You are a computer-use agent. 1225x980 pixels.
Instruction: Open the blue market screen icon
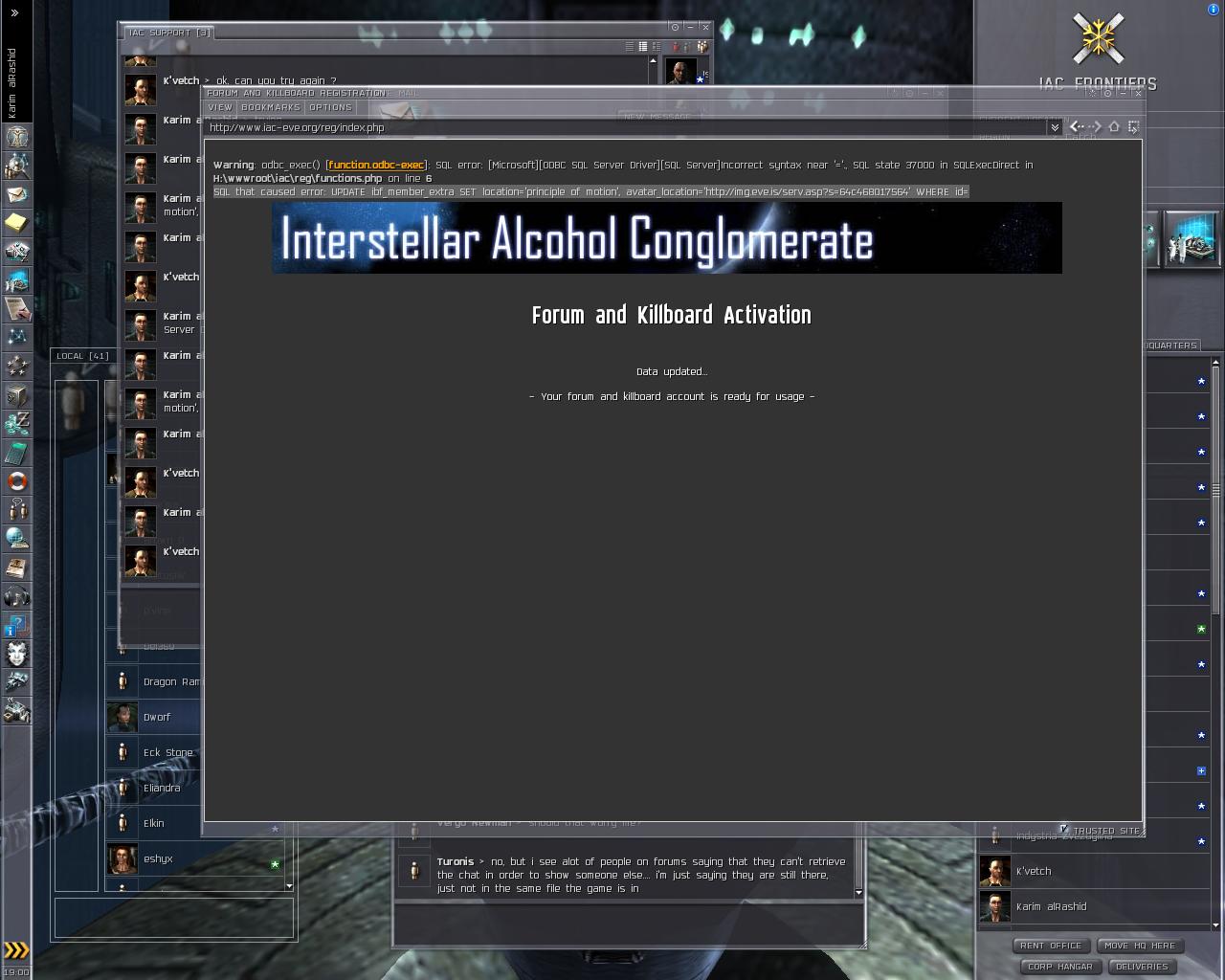point(17,280)
